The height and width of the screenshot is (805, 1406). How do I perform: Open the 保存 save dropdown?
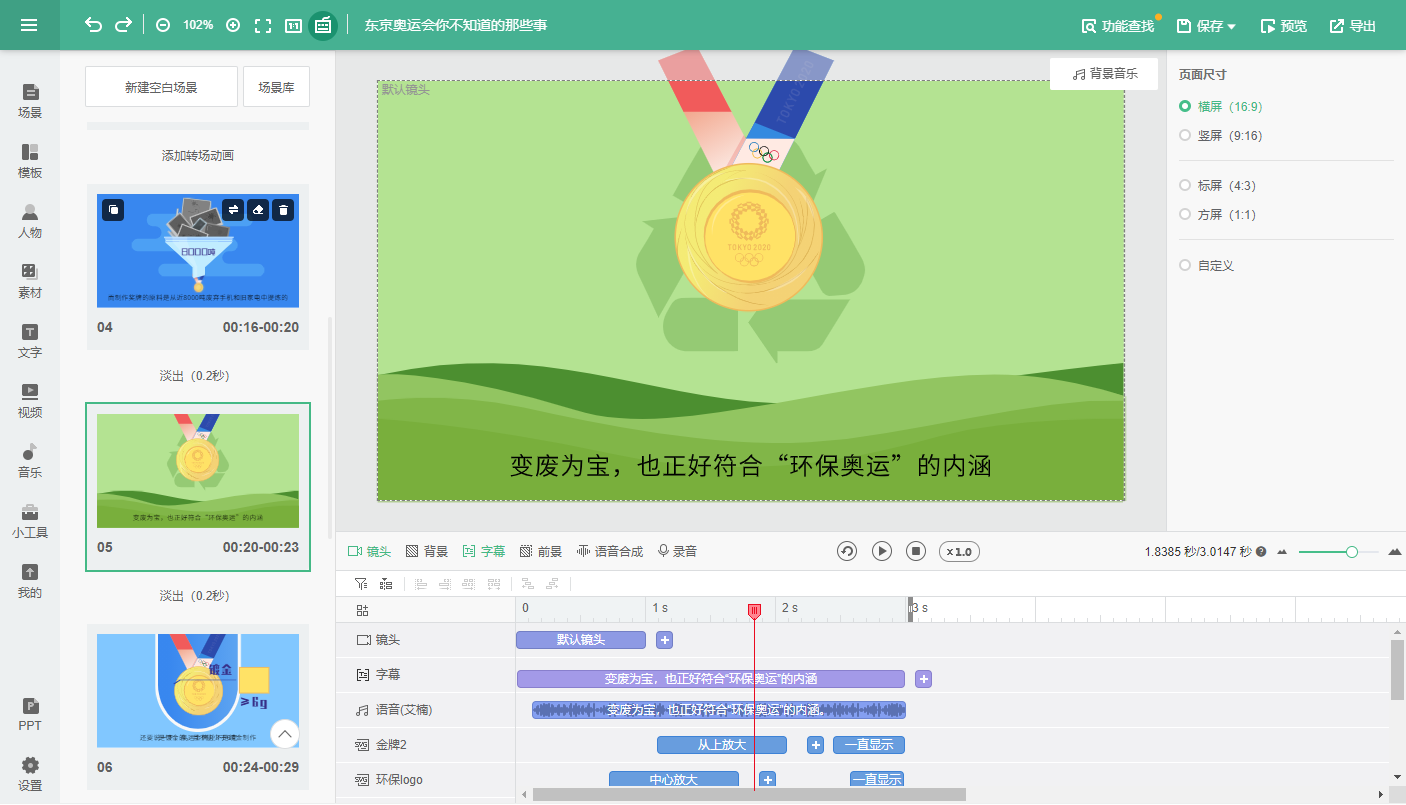1206,26
